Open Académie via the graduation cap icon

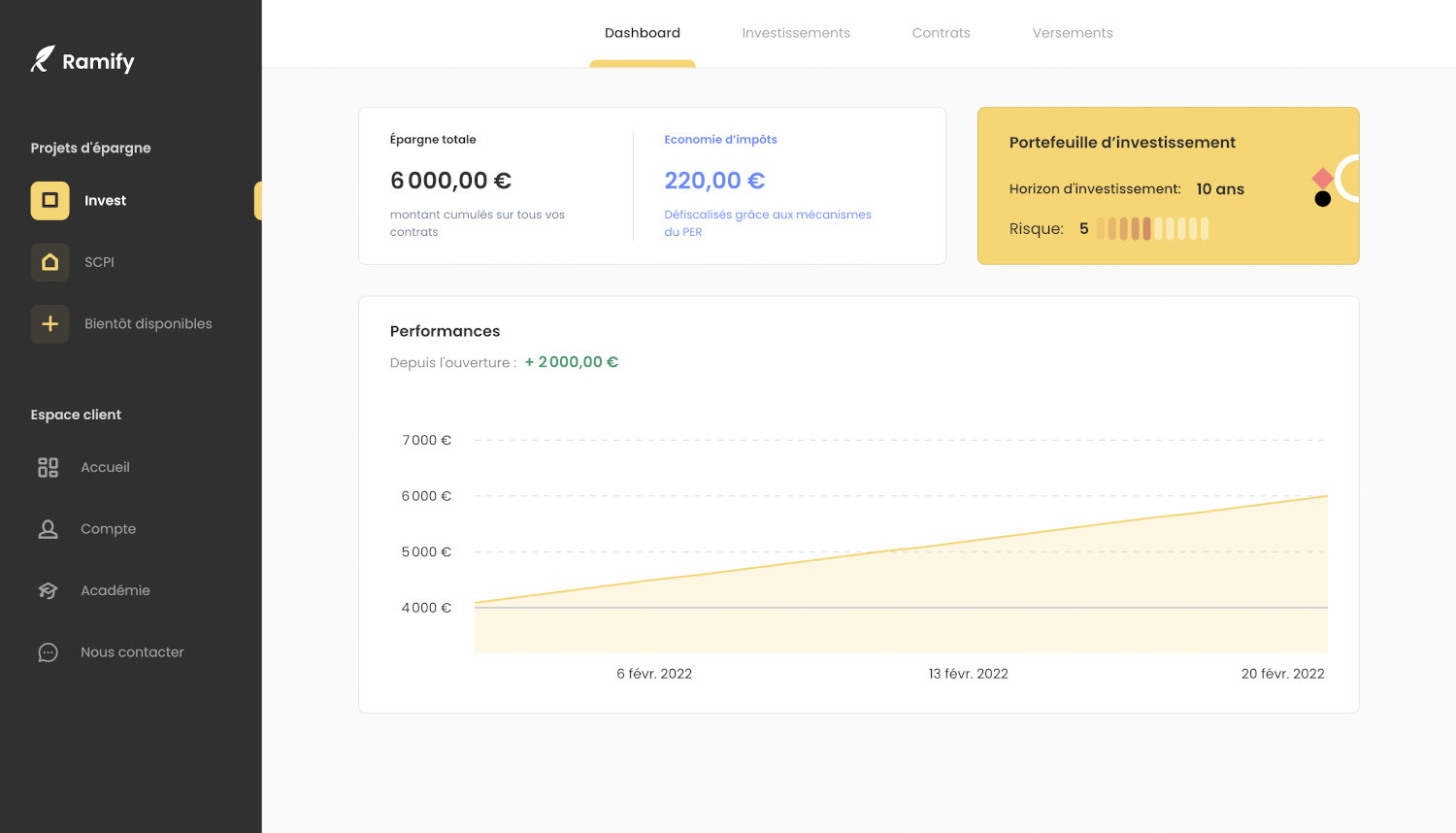tap(48, 590)
